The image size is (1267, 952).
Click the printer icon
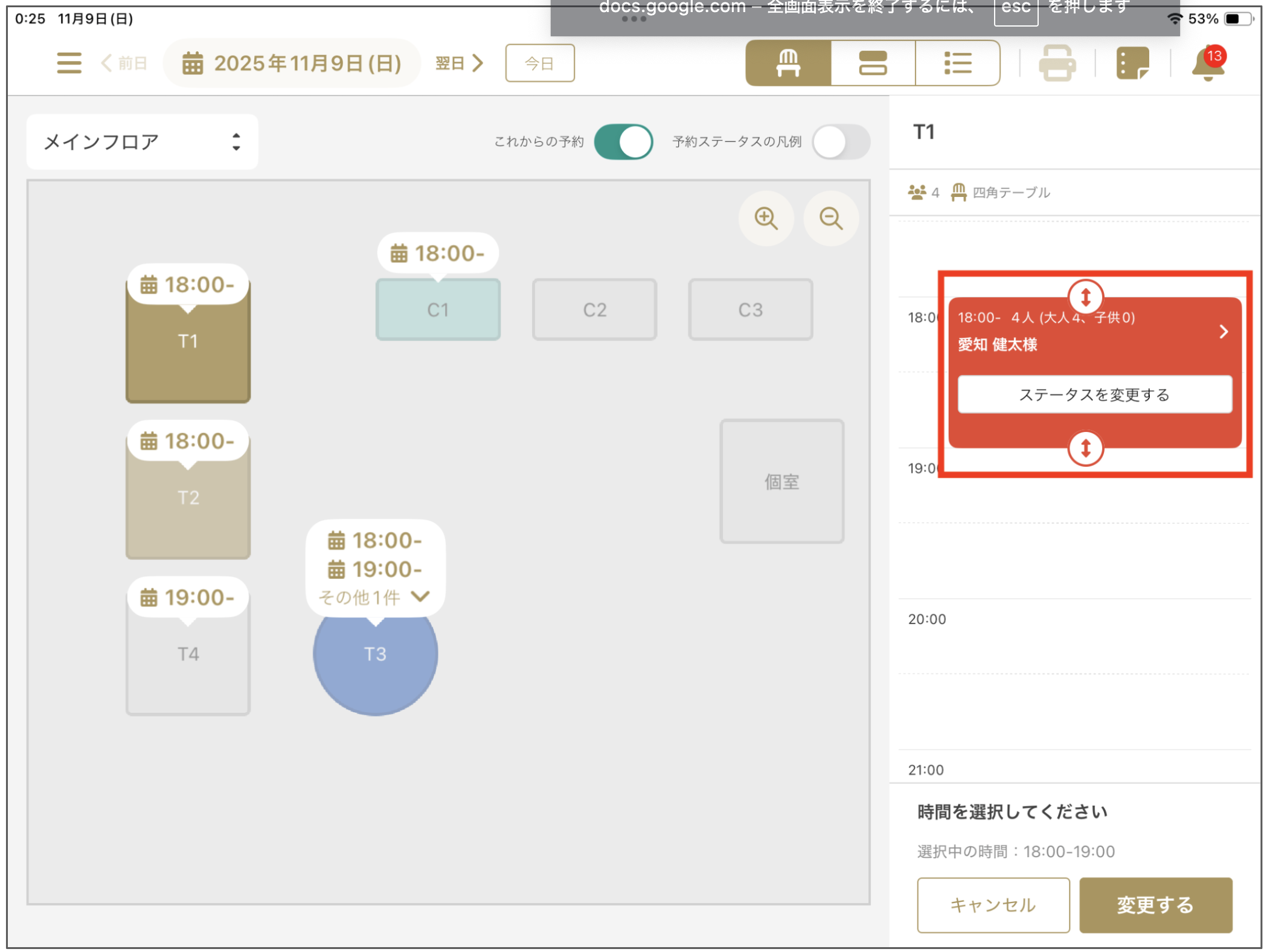click(x=1056, y=63)
